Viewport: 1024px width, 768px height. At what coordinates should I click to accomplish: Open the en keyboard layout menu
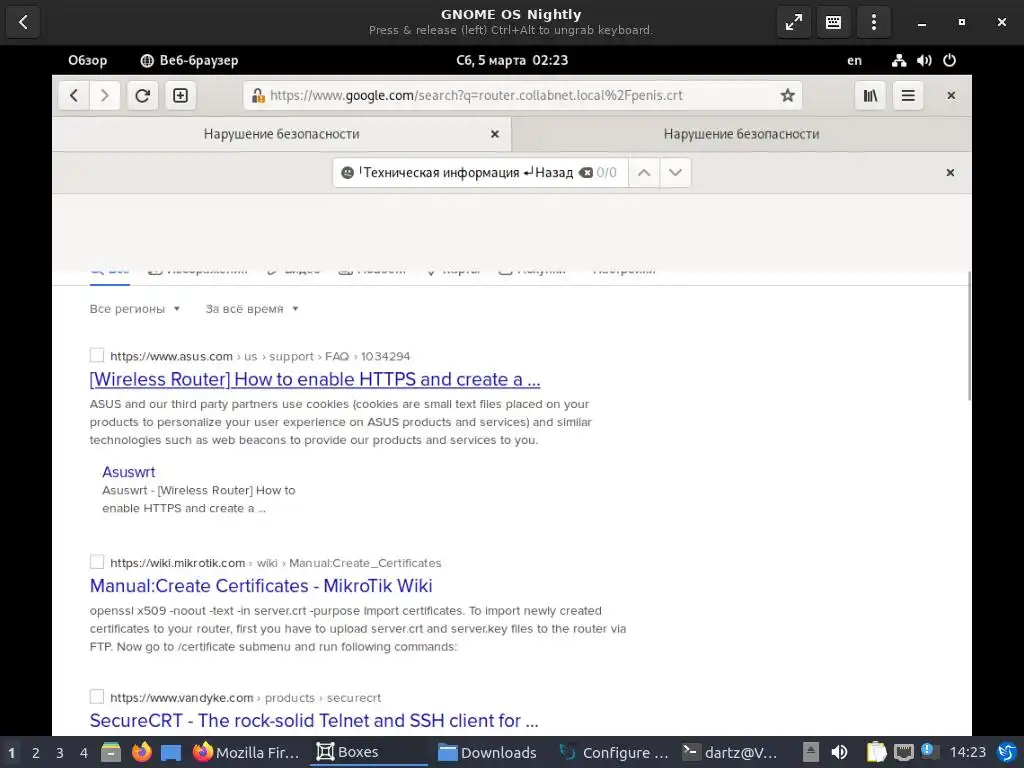point(854,61)
